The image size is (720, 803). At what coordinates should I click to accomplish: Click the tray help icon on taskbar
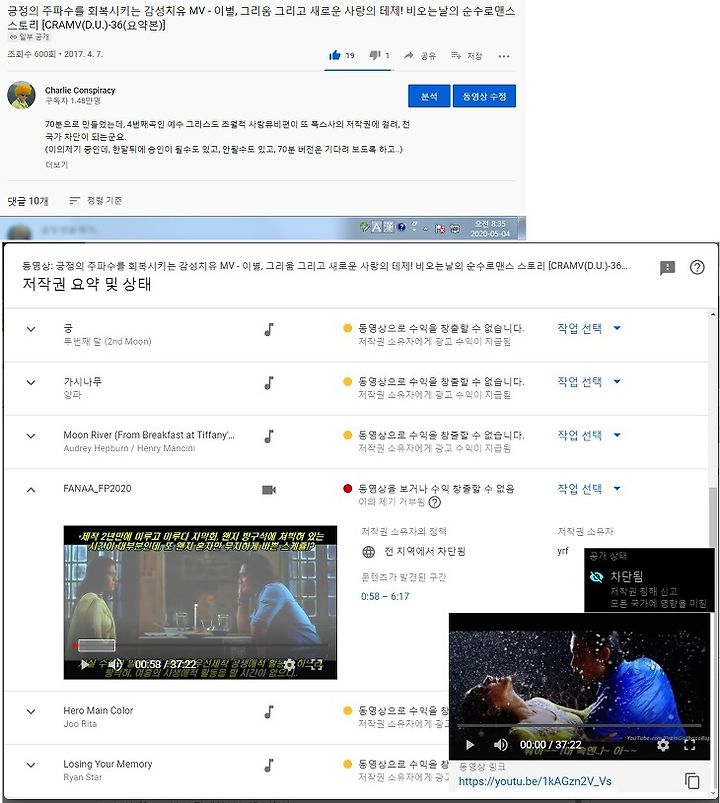click(401, 227)
